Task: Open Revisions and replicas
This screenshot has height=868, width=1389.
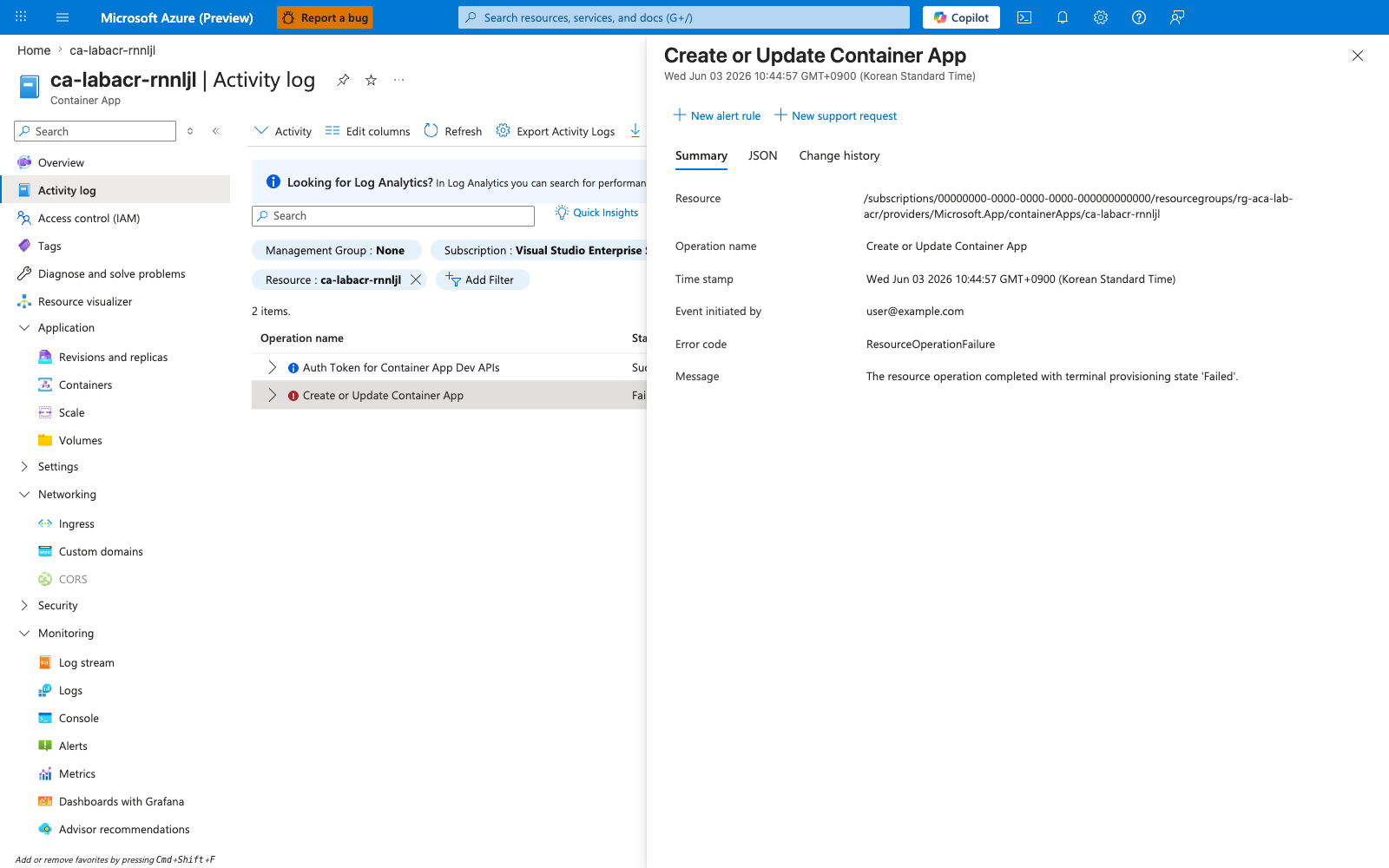Action: 113,357
